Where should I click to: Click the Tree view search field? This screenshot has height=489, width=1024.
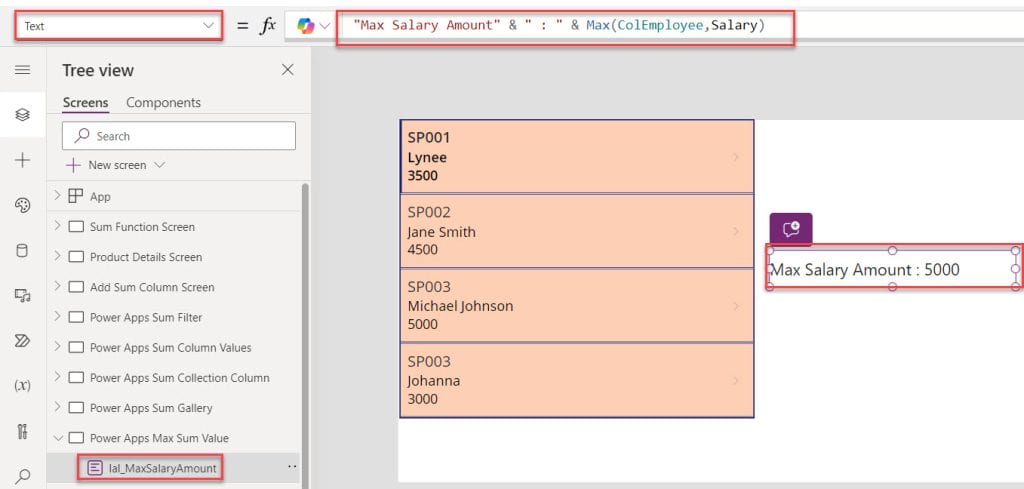coord(179,136)
